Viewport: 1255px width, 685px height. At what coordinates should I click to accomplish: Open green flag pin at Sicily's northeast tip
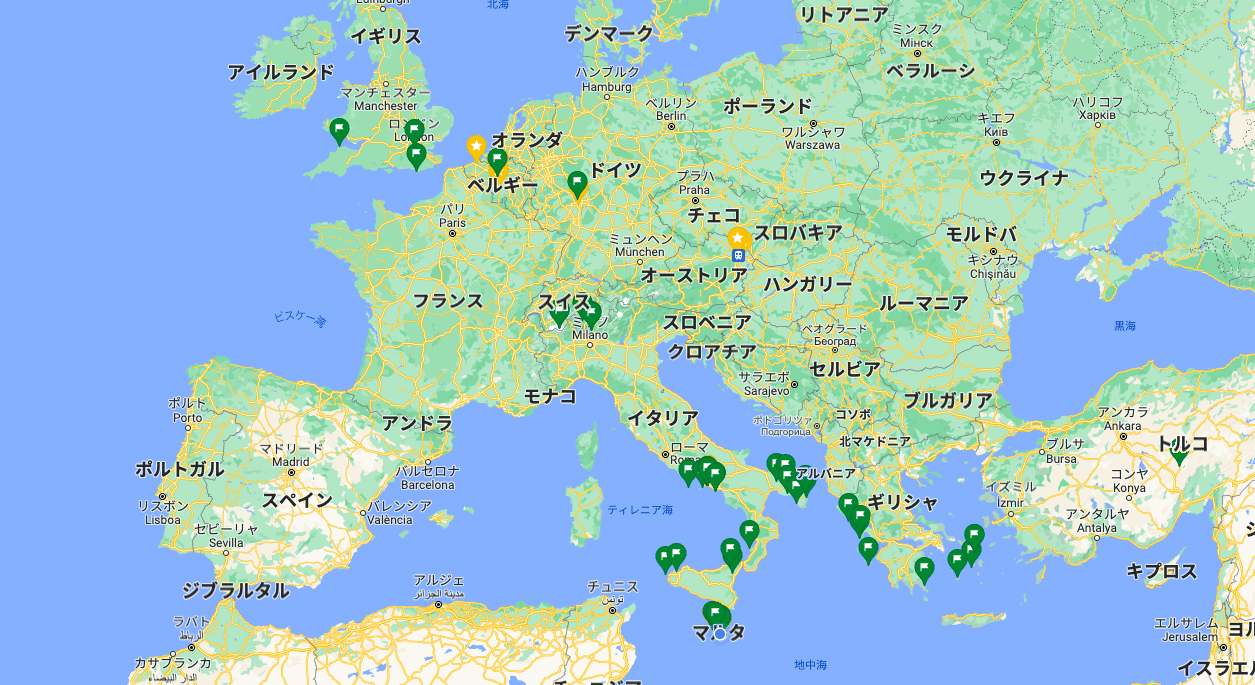point(731,551)
